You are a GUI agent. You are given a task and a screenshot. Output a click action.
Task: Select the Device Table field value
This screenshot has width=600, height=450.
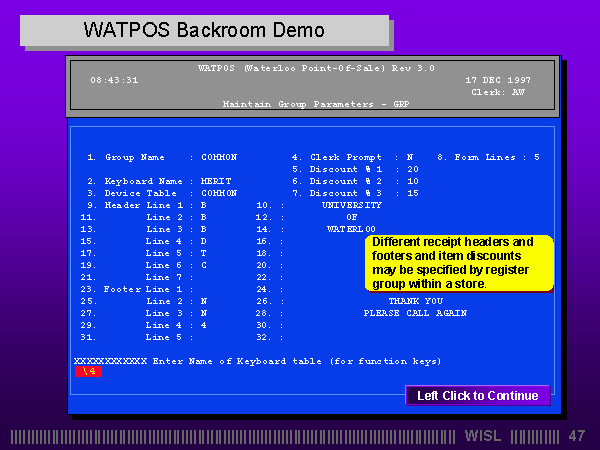[219, 193]
